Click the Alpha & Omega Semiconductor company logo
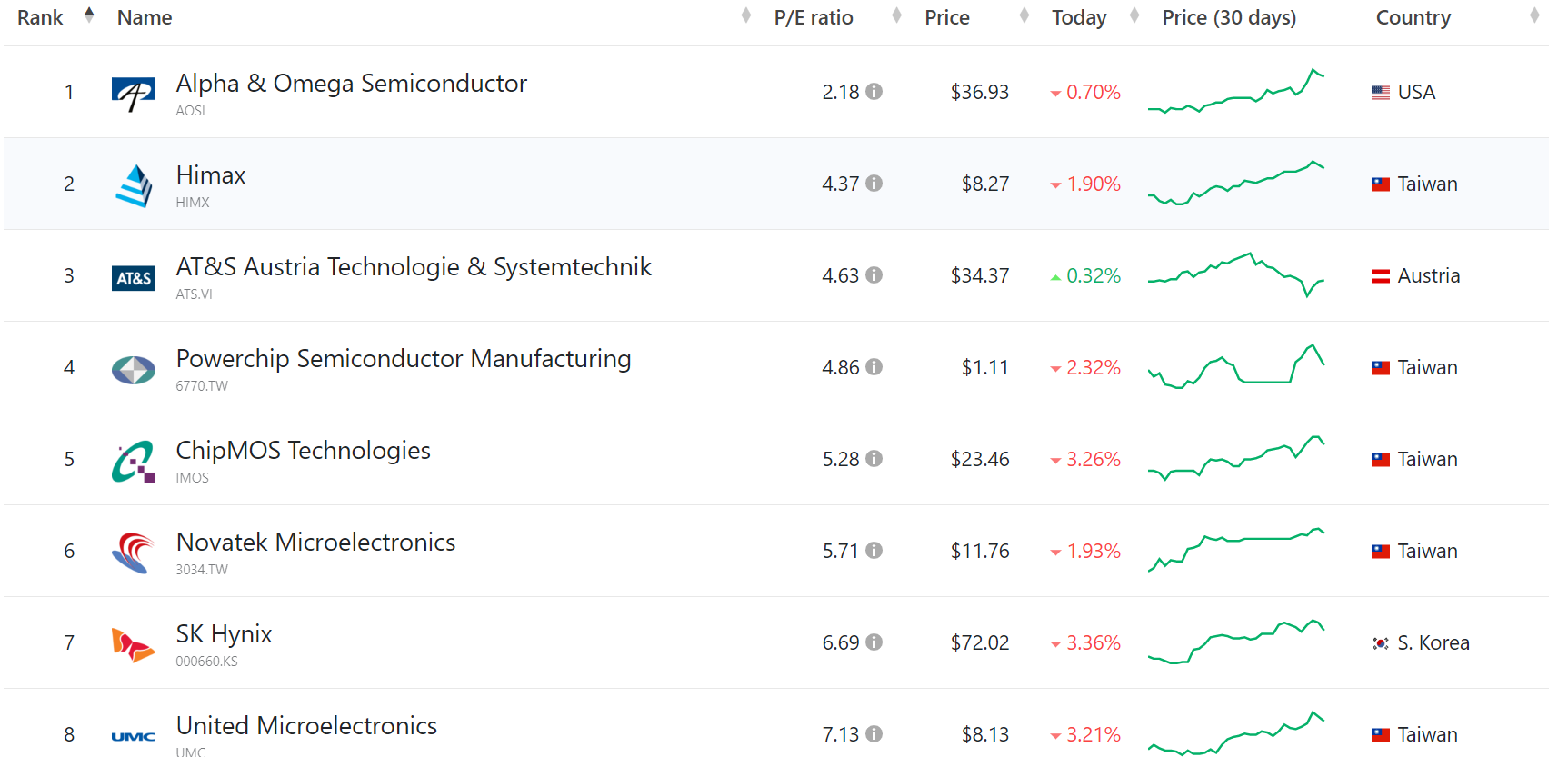The image size is (1568, 757). click(x=133, y=91)
